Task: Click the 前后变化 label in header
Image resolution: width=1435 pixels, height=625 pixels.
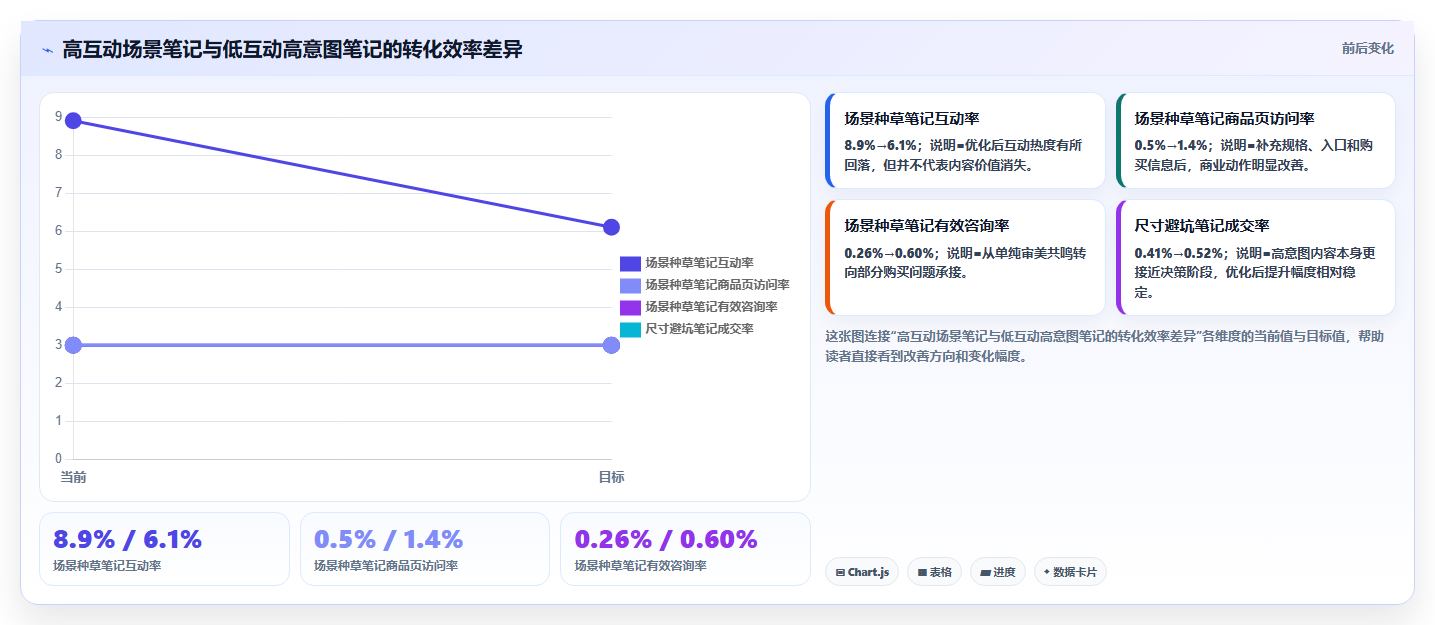Action: 1367,48
